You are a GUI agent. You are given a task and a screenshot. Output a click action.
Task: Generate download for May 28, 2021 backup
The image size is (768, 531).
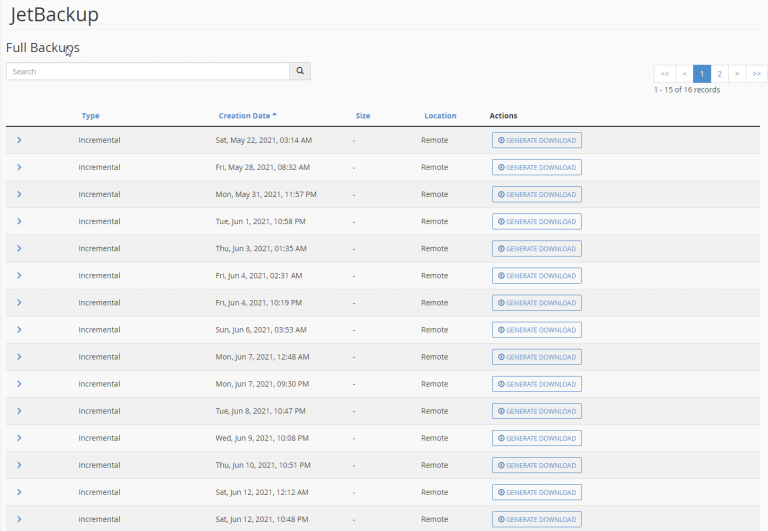pyautogui.click(x=536, y=167)
